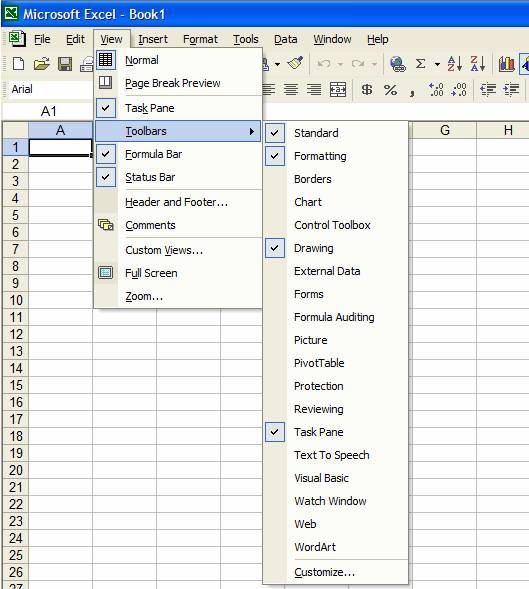Show Comments from the View menu
Screen dimensions: 529x589
coord(178,225)
